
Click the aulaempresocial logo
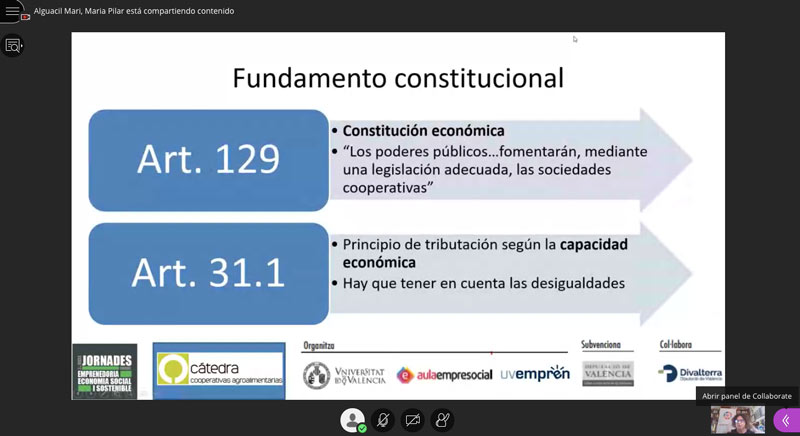click(444, 375)
